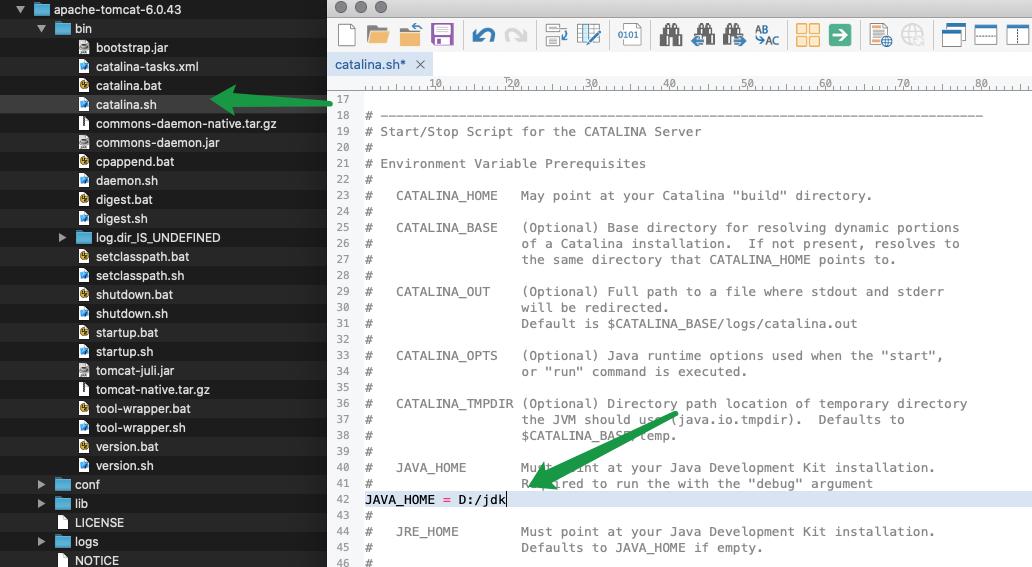This screenshot has height=567, width=1032.
Task: Find next match with binoculars-right icon
Action: click(734, 34)
